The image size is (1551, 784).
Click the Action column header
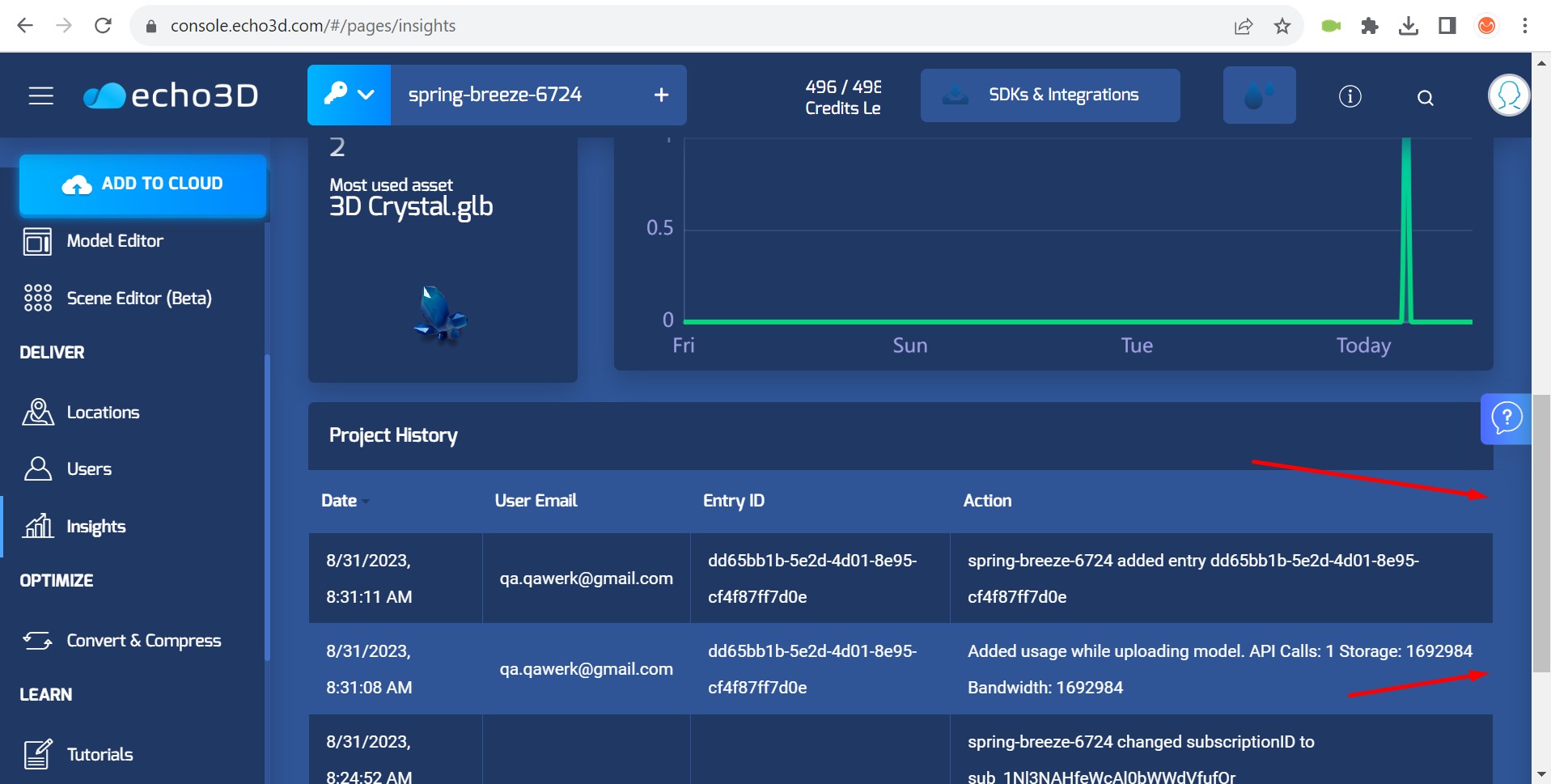pos(987,501)
